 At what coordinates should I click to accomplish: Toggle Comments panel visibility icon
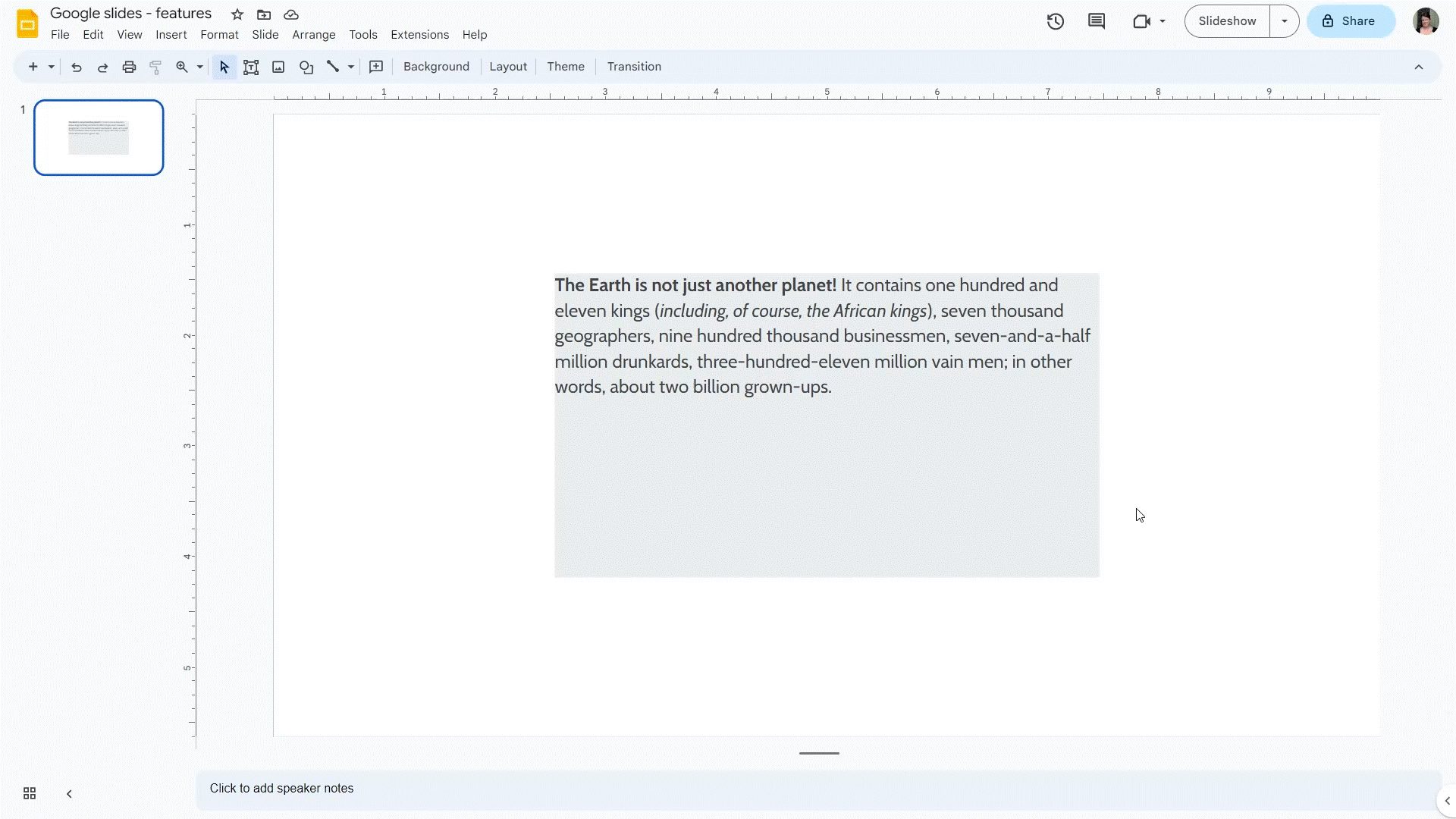1097,21
